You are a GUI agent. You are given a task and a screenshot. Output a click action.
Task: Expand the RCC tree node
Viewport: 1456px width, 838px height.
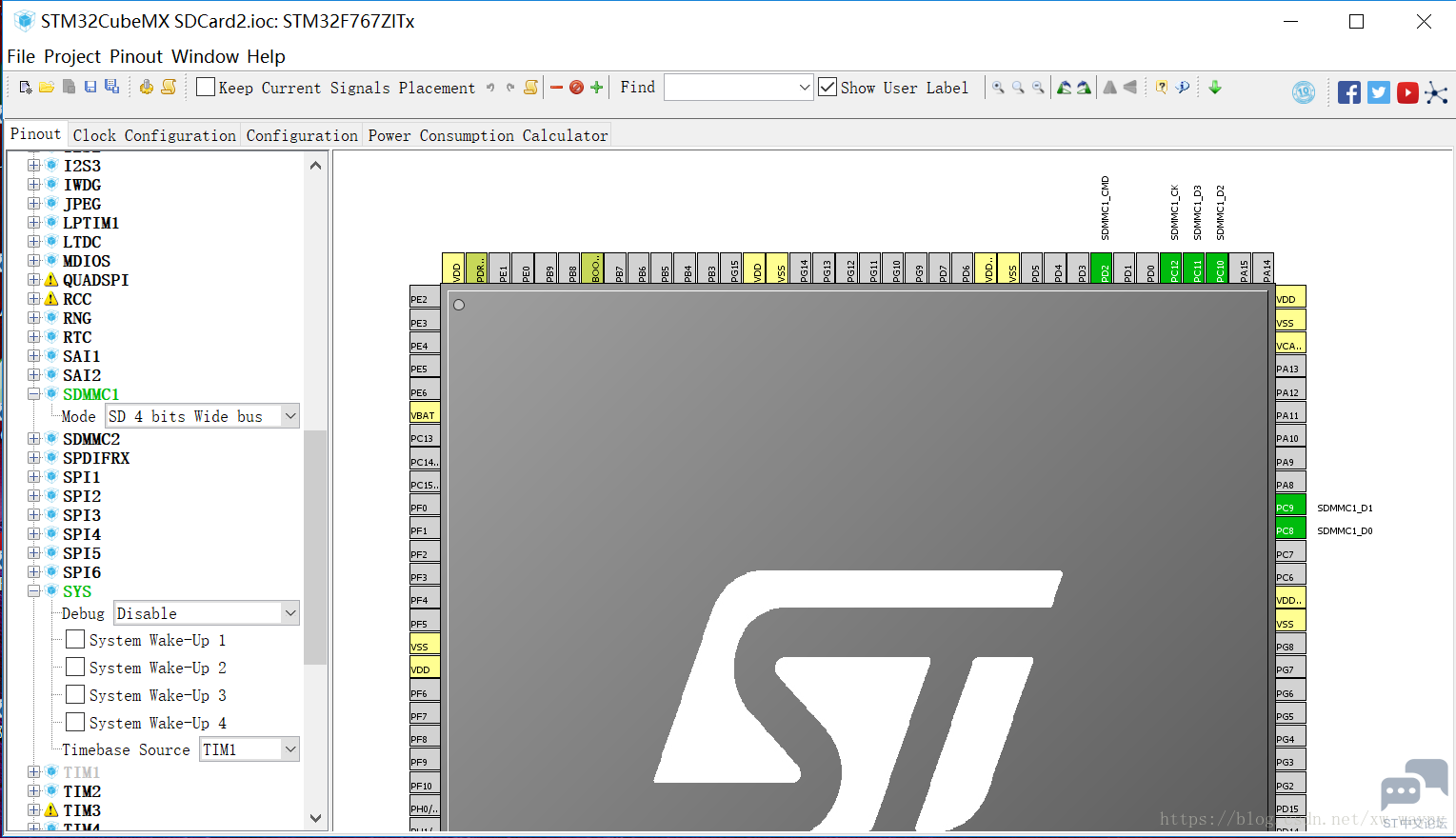pyautogui.click(x=34, y=299)
